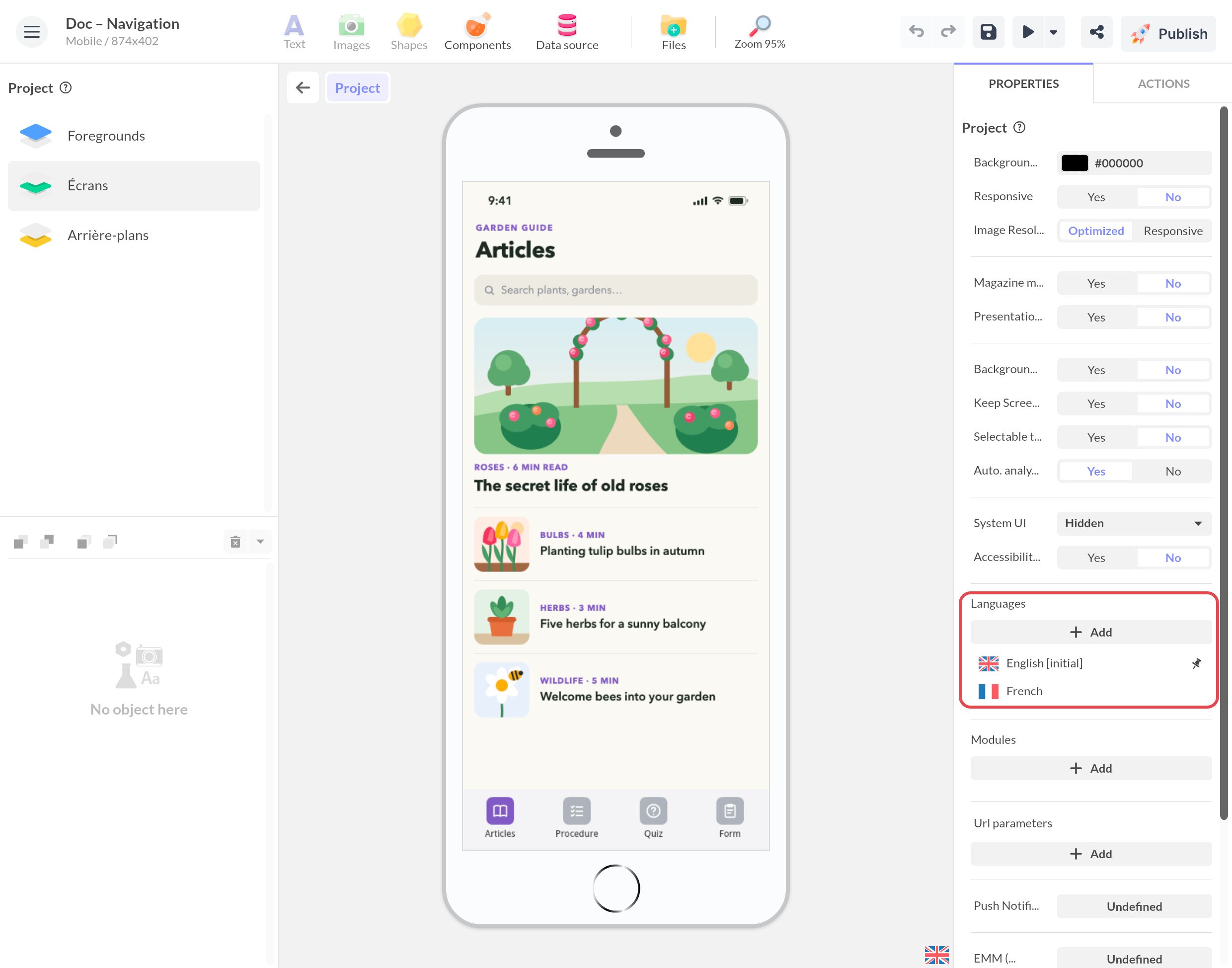Open the dropdown arrow next to play button
Viewport: 1232px width, 968px height.
coord(1054,32)
